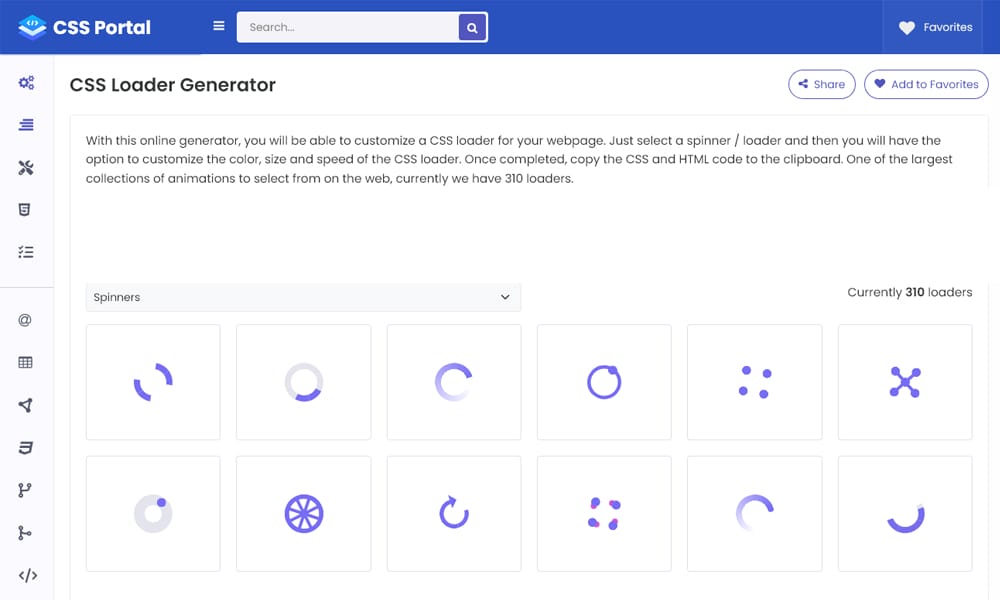
Task: Click the HTML5 shield icon in the sidebar
Action: [x=27, y=209]
